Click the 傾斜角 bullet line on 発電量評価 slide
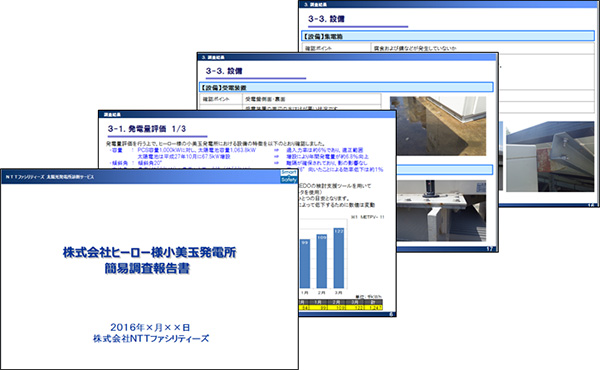 136,163
